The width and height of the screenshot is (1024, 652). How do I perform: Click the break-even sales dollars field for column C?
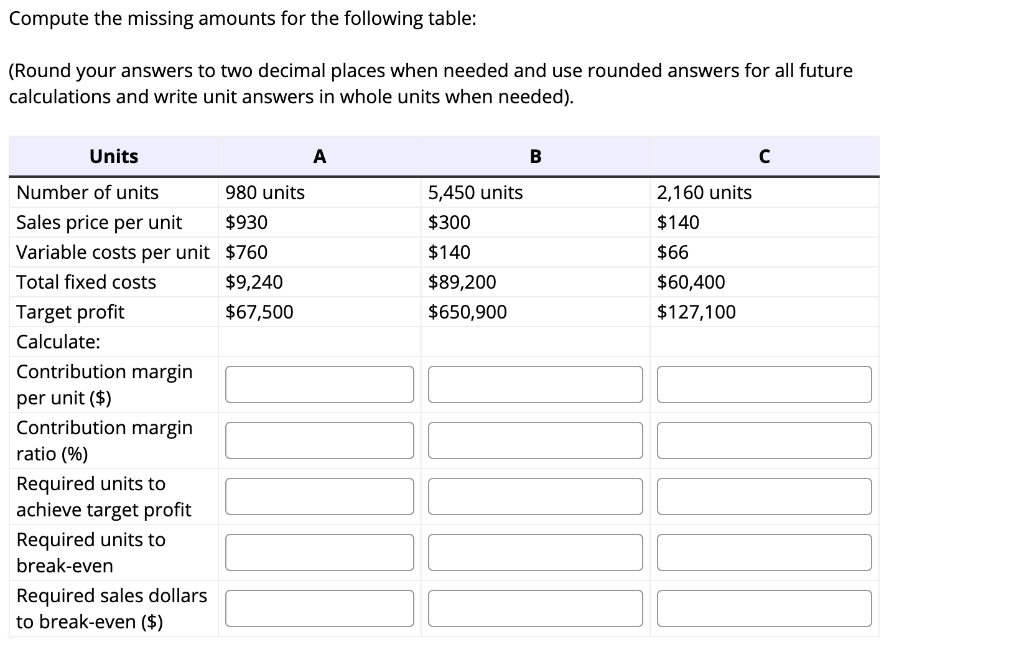764,607
